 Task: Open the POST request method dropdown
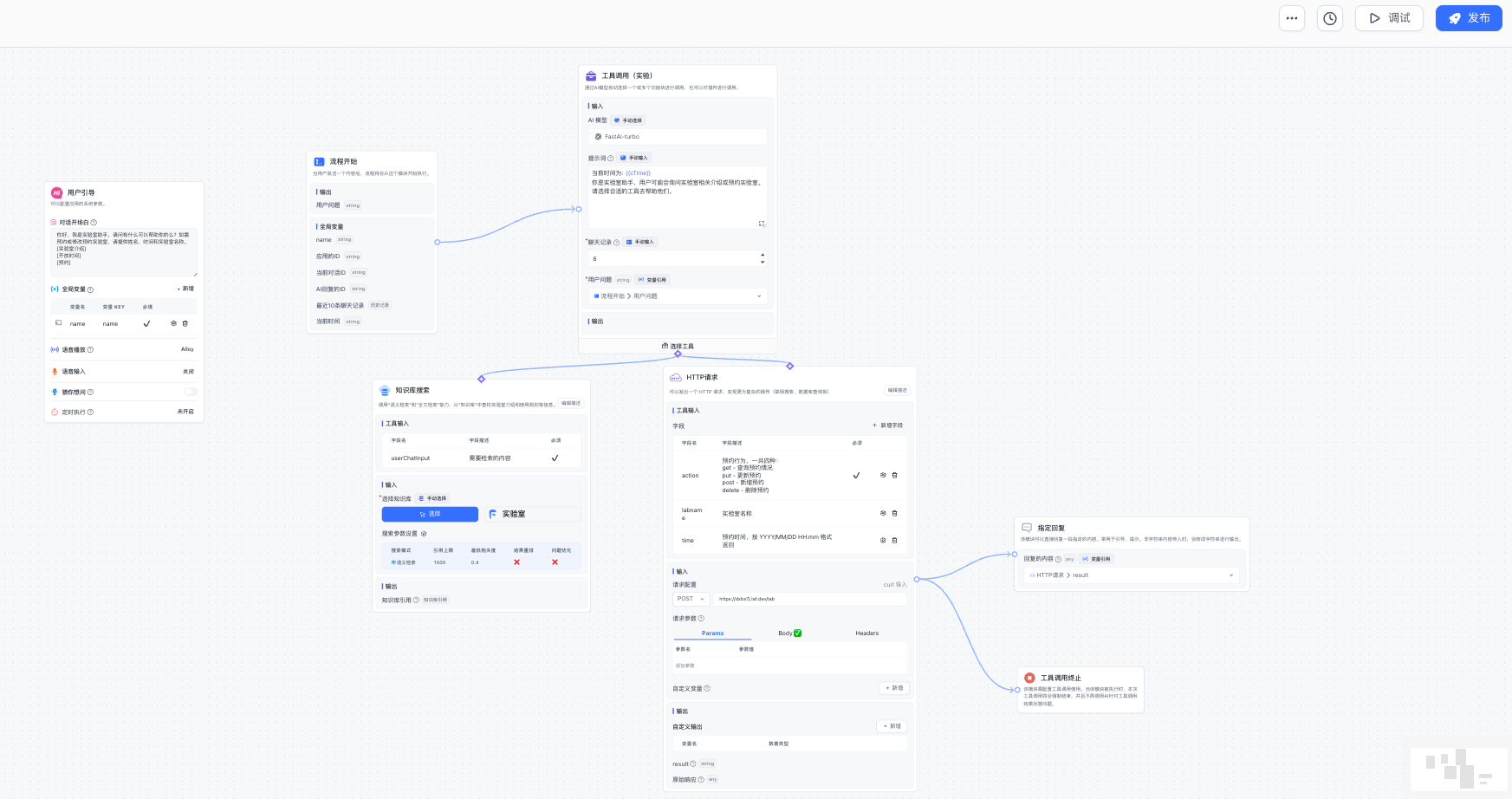[x=691, y=599]
